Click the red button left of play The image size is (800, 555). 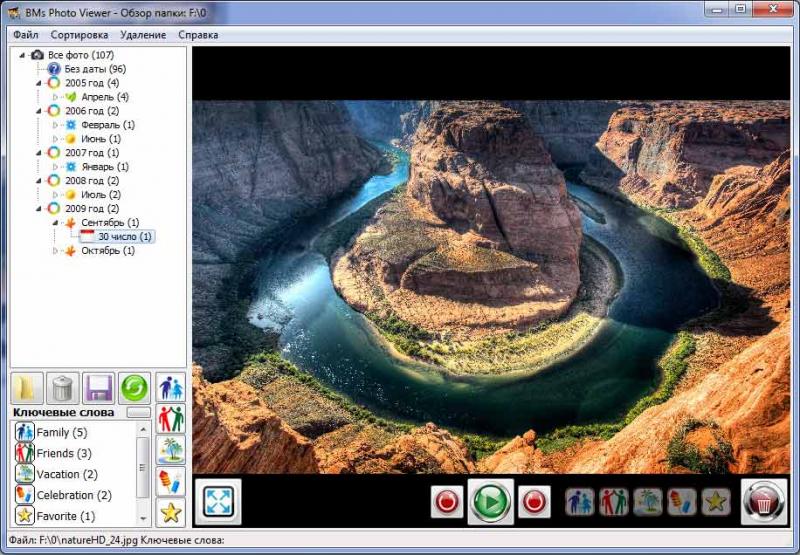(447, 502)
